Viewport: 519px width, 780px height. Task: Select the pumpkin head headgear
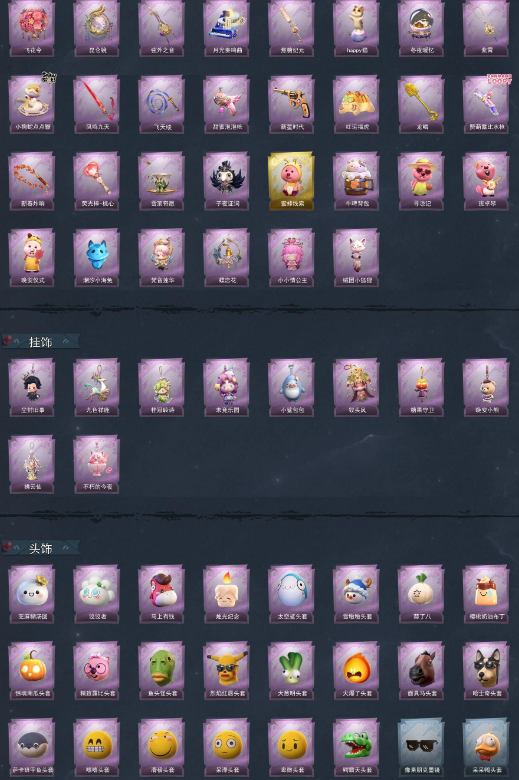point(32,671)
